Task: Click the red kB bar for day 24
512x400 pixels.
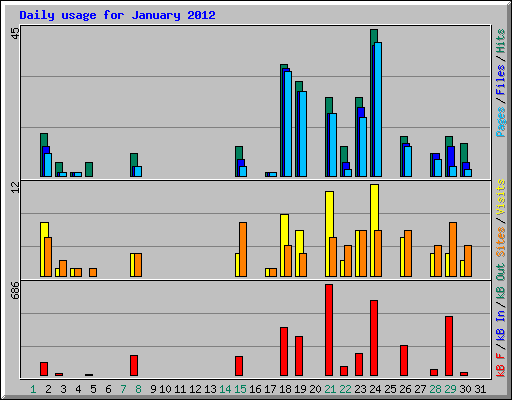Action: (374, 338)
